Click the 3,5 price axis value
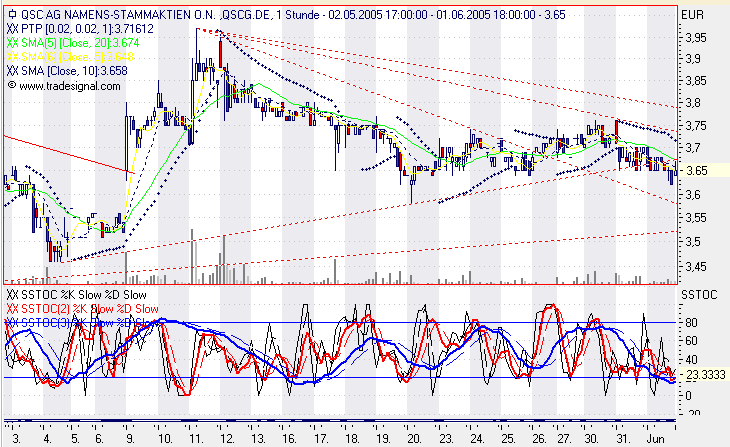730x447 pixels. (x=692, y=242)
